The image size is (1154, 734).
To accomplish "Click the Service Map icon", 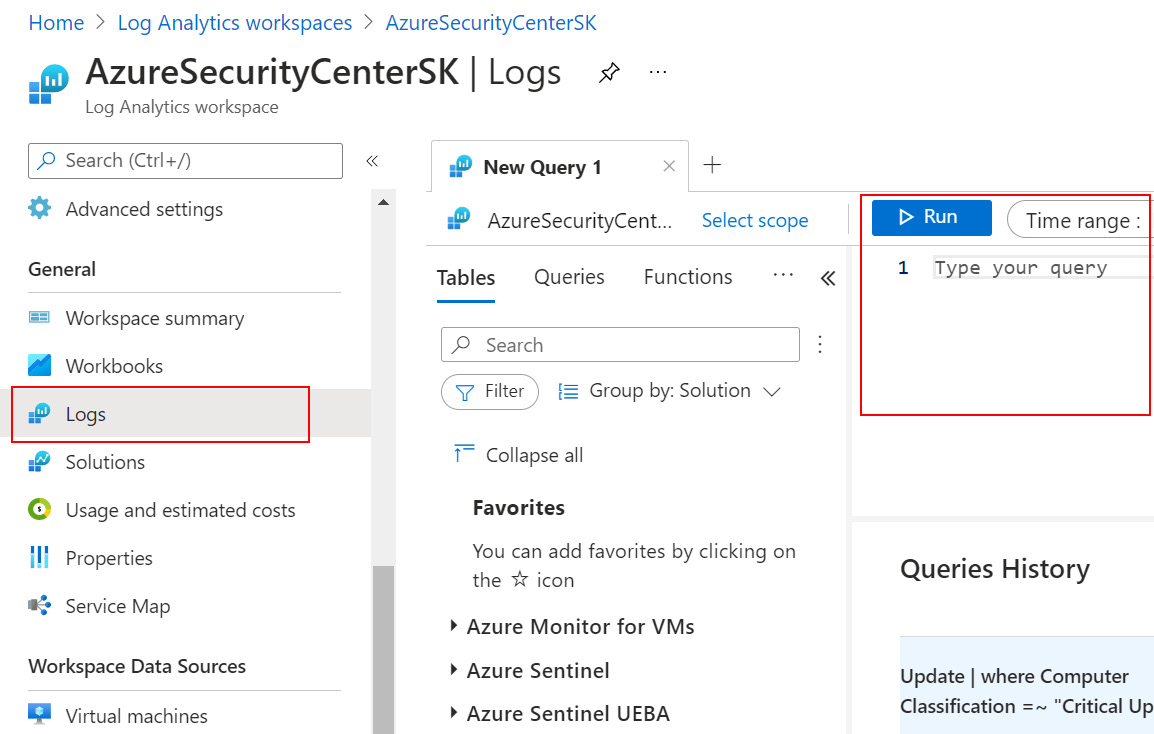I will tap(39, 605).
